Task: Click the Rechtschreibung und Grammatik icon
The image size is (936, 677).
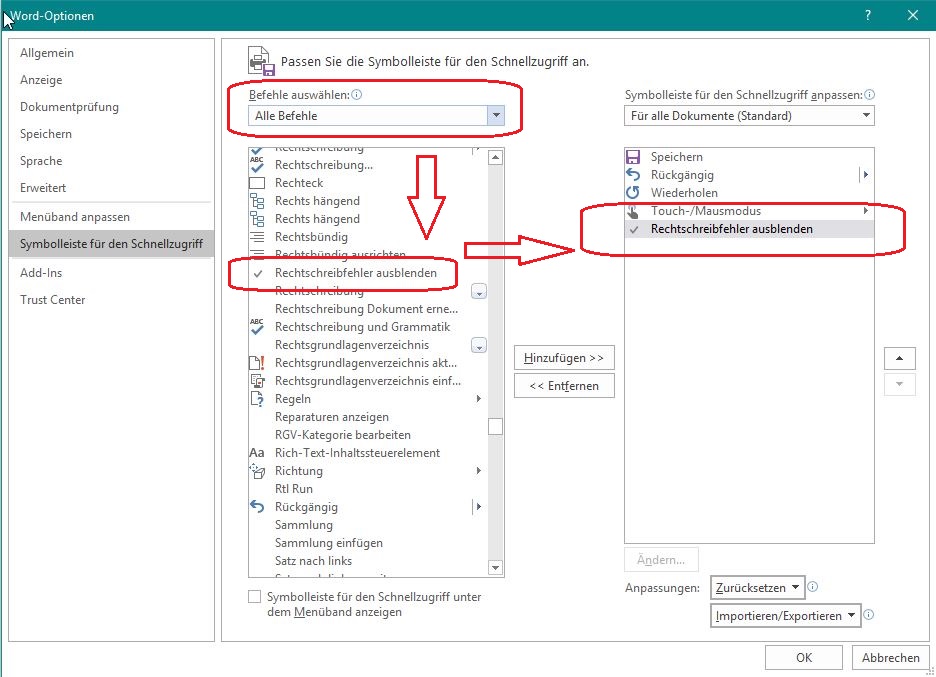Action: (x=257, y=327)
